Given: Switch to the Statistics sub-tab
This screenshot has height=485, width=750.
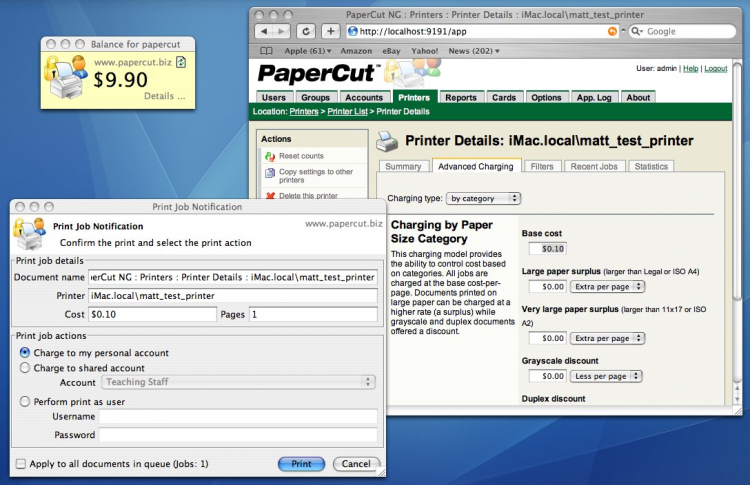Looking at the screenshot, I should pyautogui.click(x=651, y=166).
